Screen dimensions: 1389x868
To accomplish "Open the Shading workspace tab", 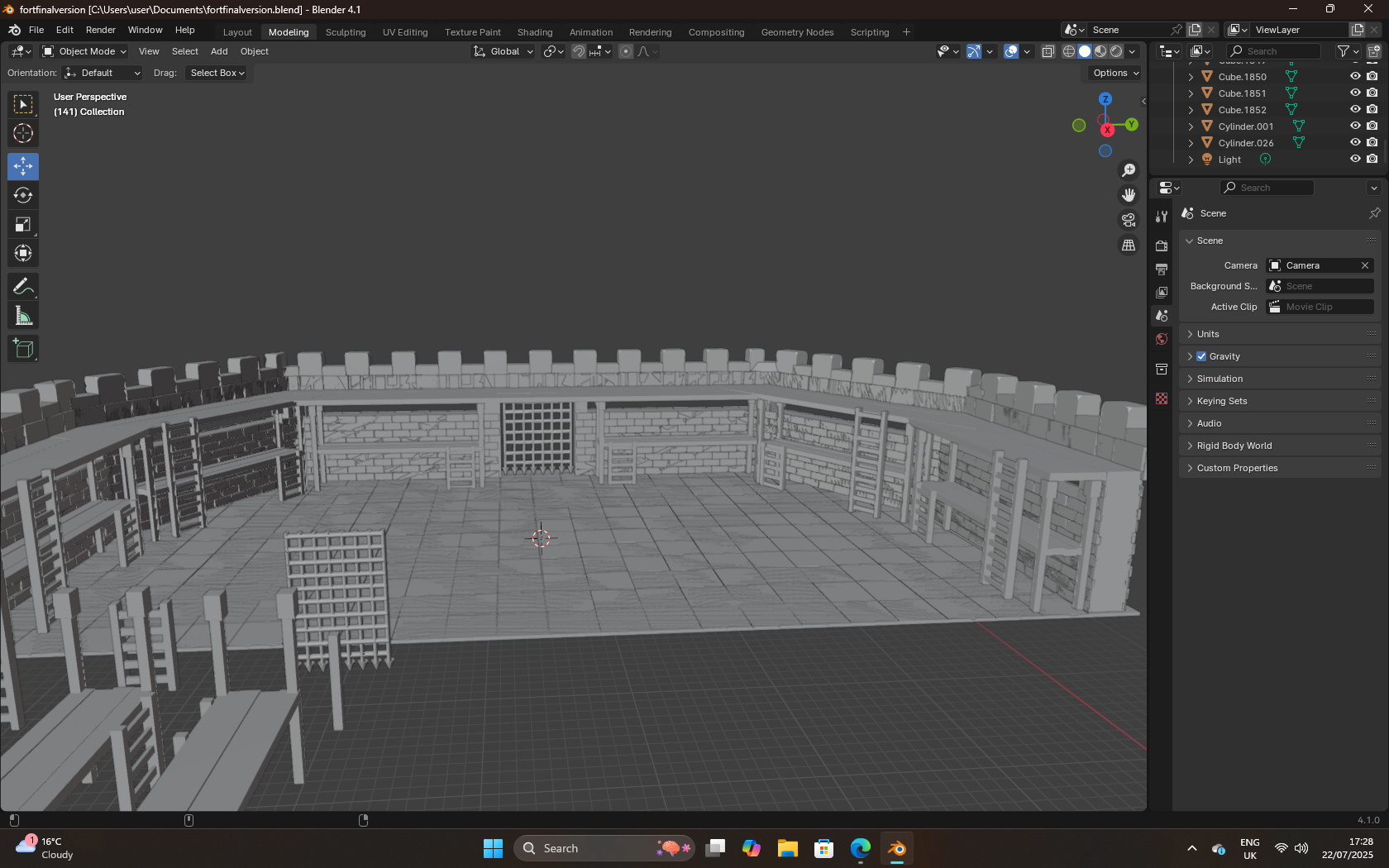I will click(x=535, y=32).
